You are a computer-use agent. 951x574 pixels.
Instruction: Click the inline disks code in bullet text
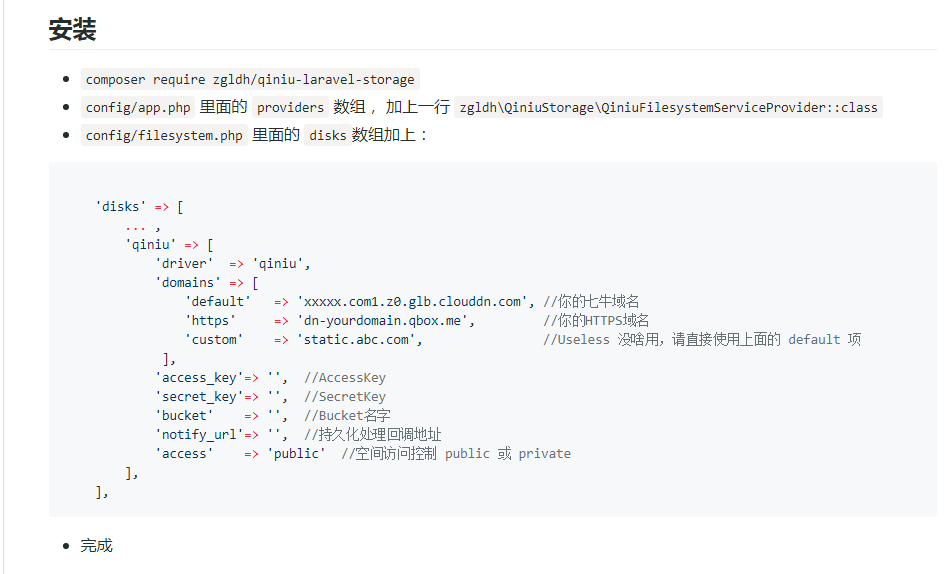327,135
